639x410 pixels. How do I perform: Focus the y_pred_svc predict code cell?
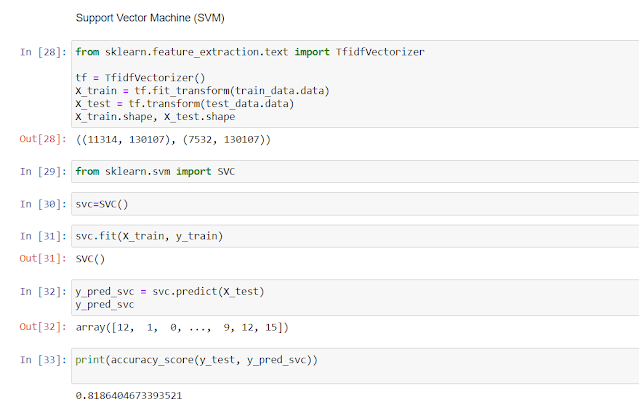point(350,297)
